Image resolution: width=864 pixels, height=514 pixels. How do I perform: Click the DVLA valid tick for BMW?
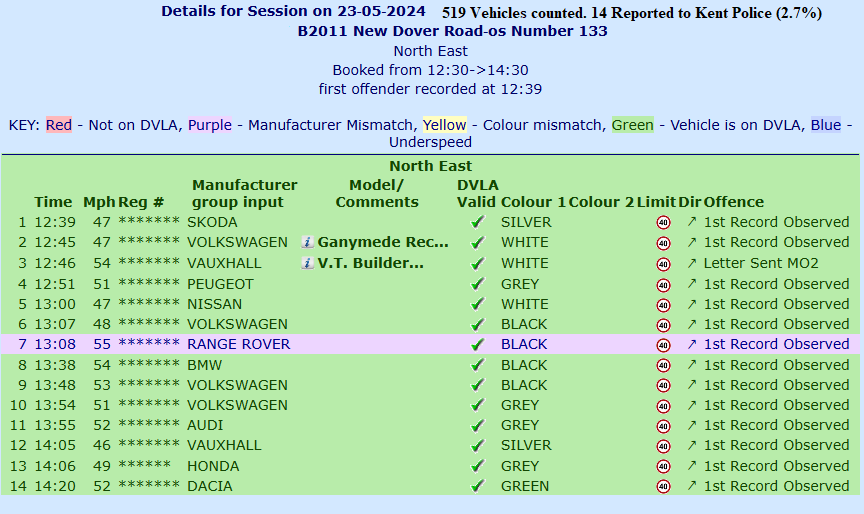[x=477, y=365]
